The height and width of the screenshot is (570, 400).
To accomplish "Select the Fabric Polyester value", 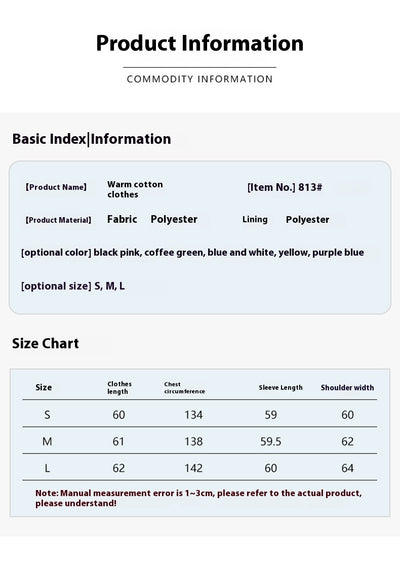I will tap(152, 219).
